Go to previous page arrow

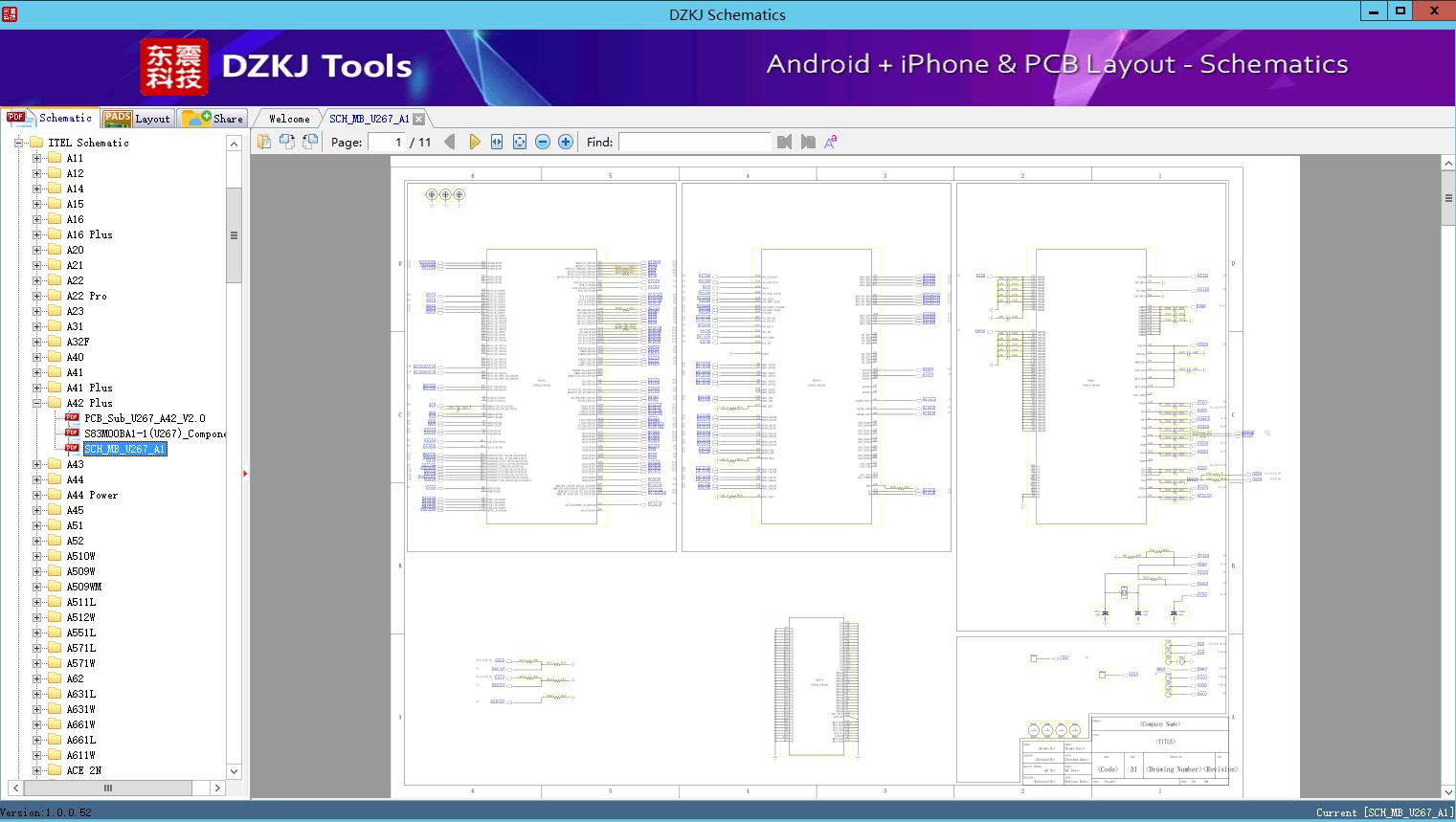point(450,142)
